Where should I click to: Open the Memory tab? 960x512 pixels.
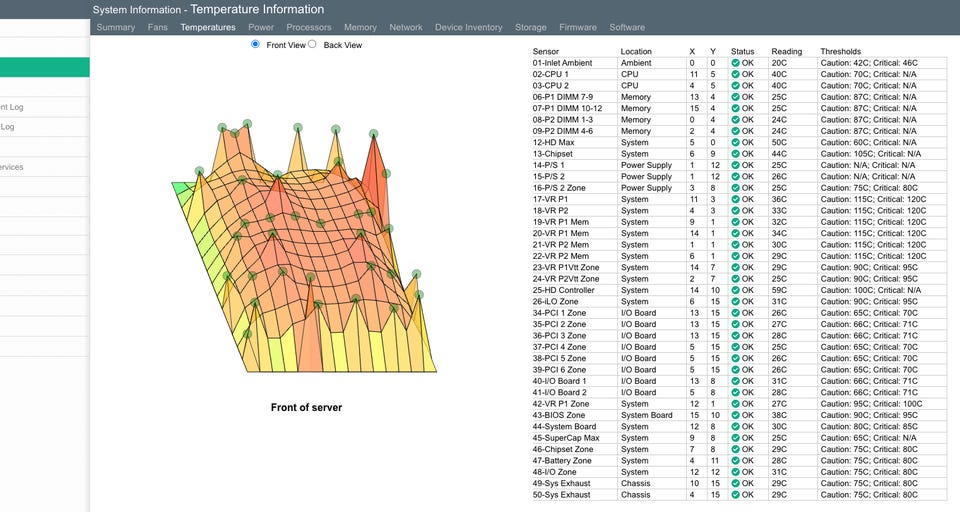point(360,27)
